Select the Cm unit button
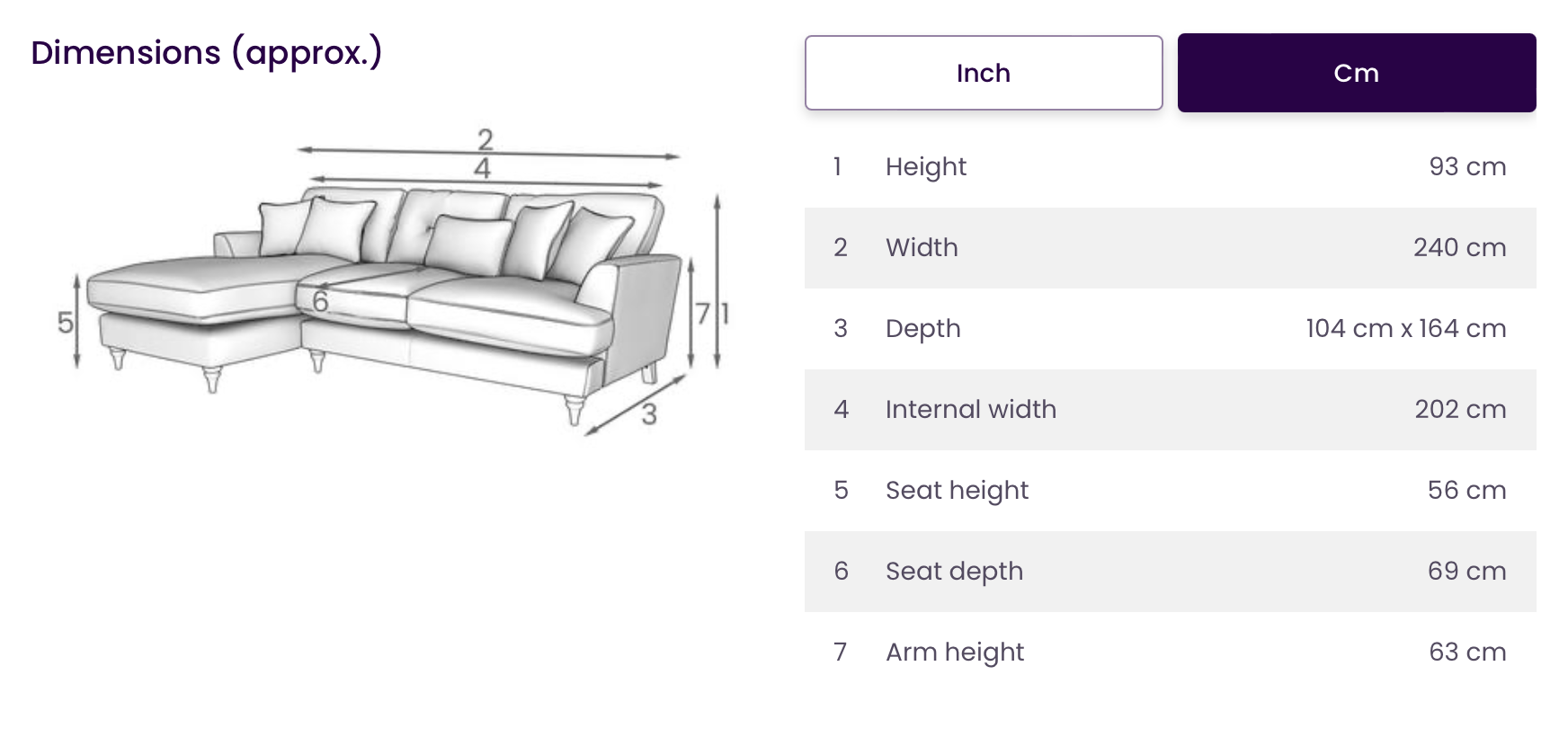Viewport: 1568px width, 746px height. tap(1357, 73)
